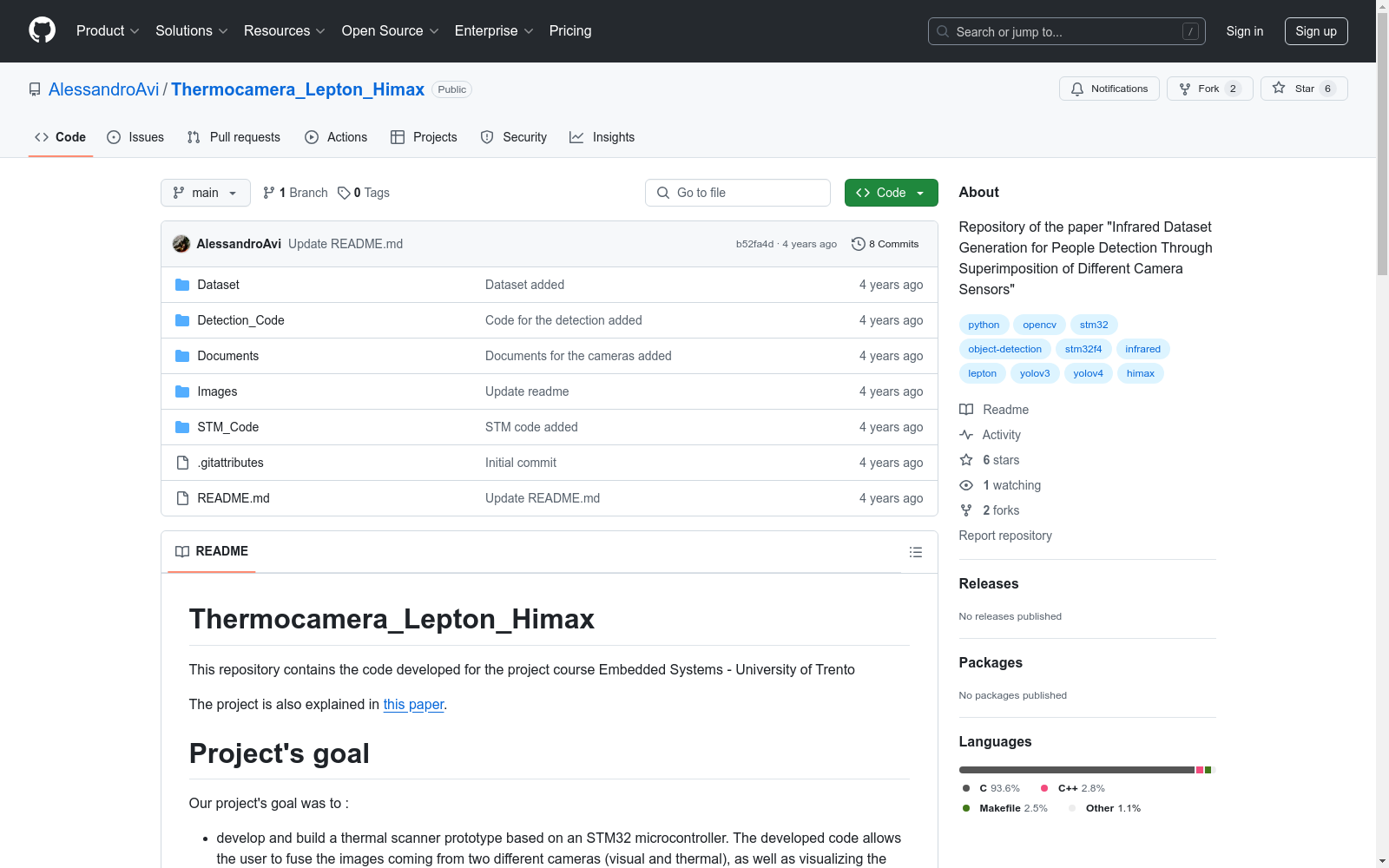Click the Notifications bell button
Viewport: 1389px width, 868px height.
click(x=1109, y=89)
